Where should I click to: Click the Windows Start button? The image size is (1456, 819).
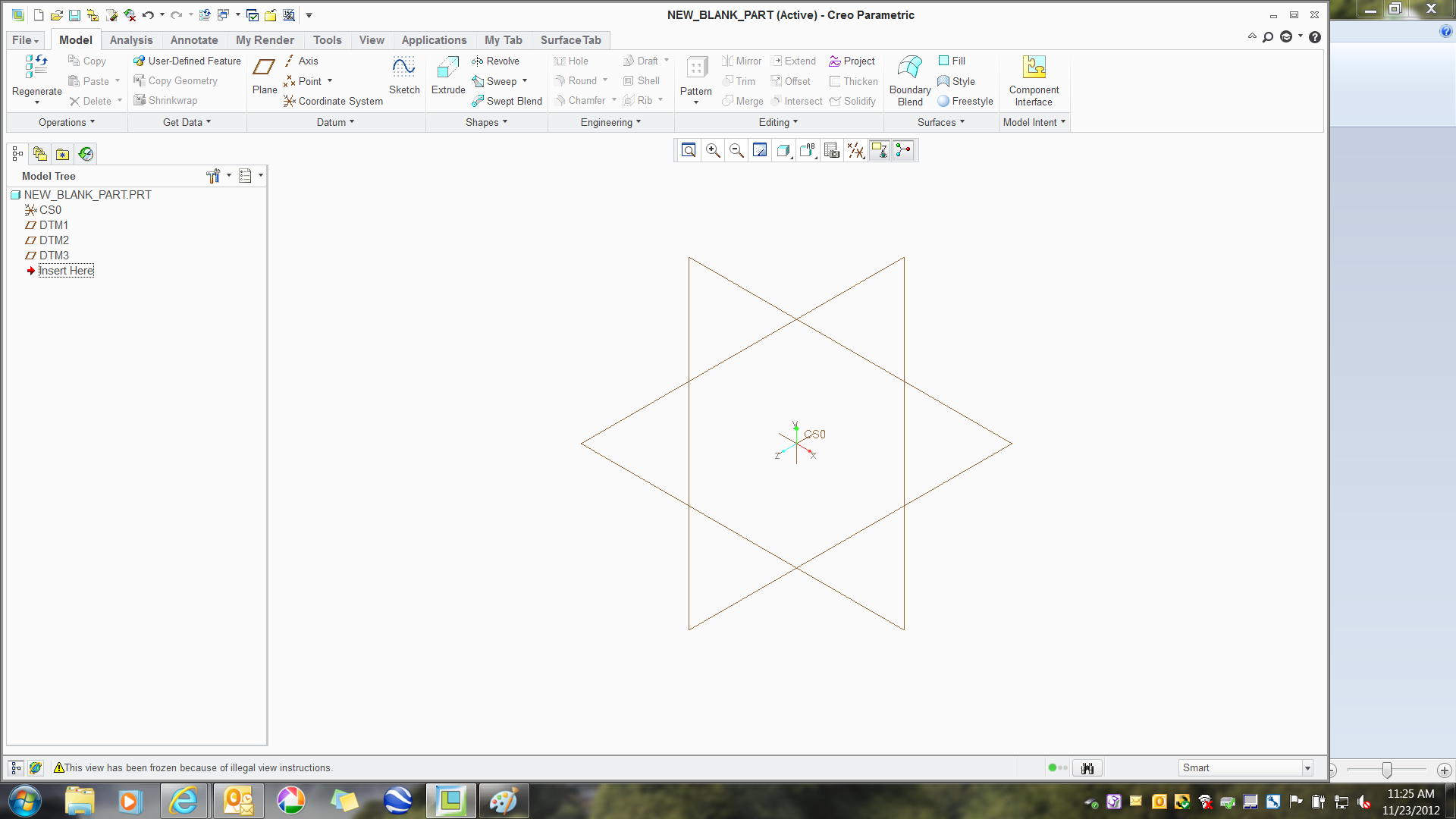tap(25, 801)
